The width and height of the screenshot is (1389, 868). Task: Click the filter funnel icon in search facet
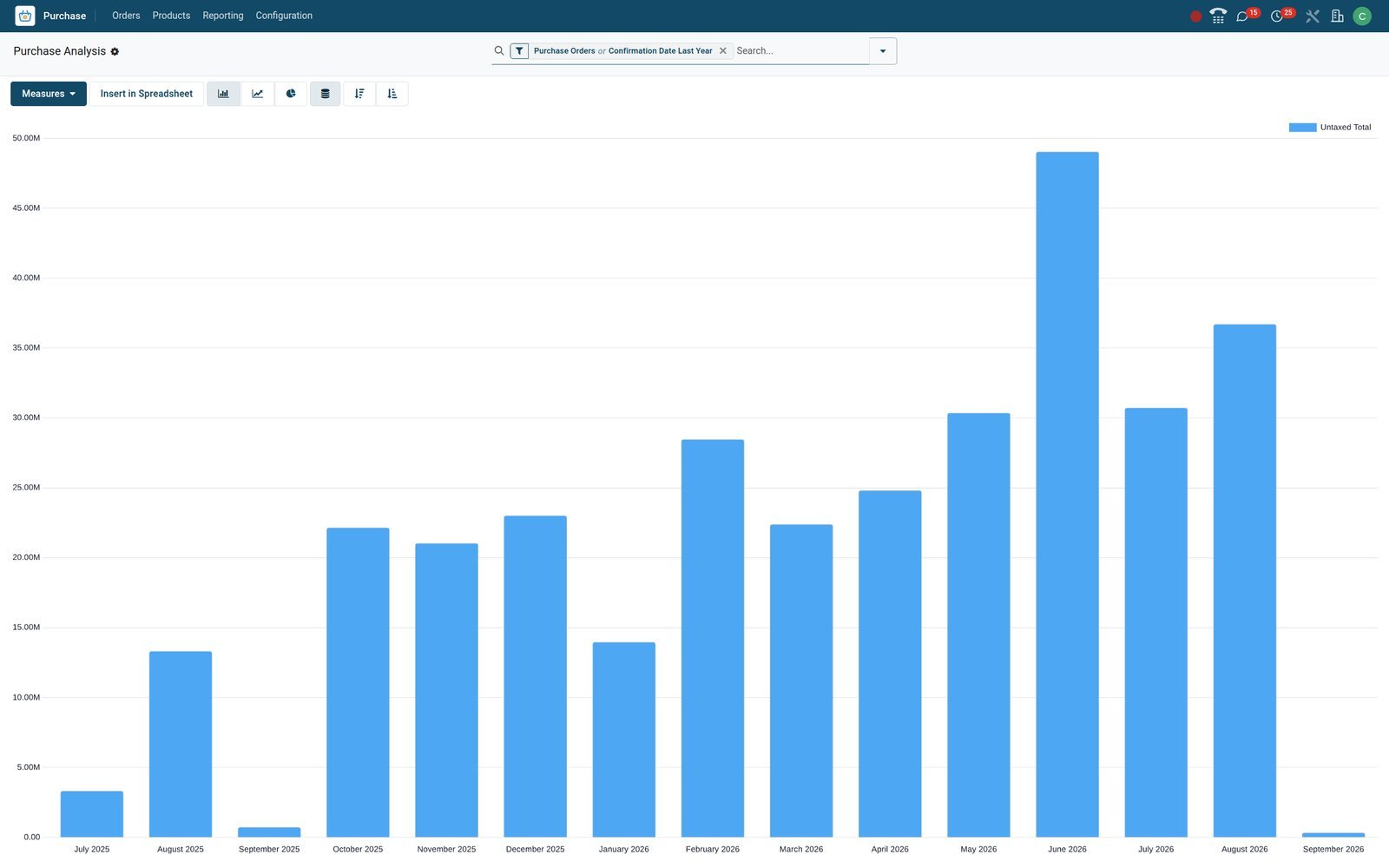coord(519,51)
